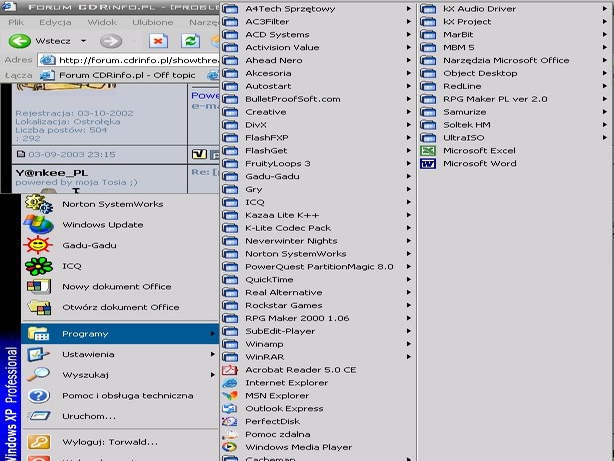Open the SubEdit-Player folder entry

click(x=318, y=331)
